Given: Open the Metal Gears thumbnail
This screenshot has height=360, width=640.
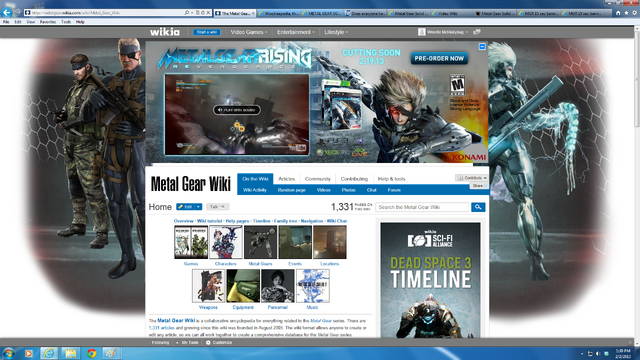Looking at the screenshot, I should tap(260, 243).
